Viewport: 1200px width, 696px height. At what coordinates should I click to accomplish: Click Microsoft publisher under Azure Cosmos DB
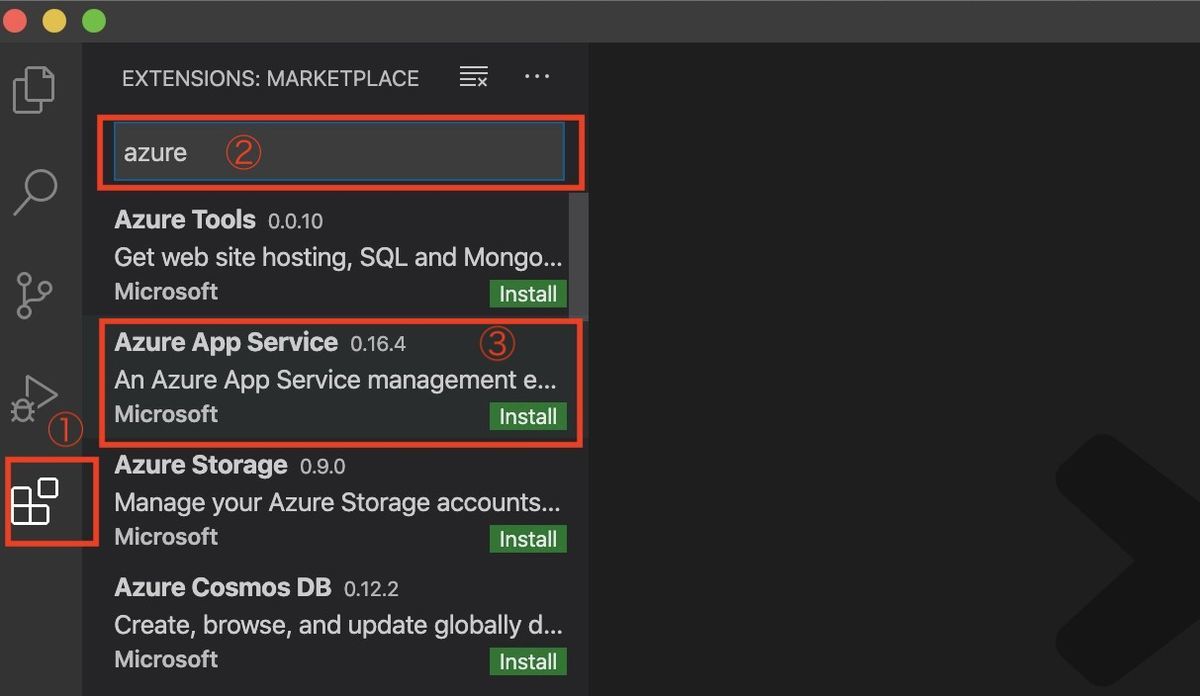pos(166,659)
